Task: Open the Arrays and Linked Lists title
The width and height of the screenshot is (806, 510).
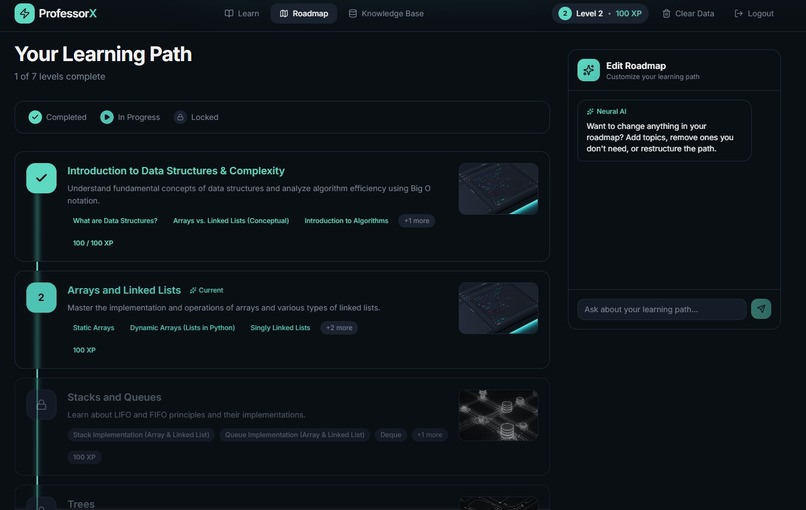Action: click(124, 290)
